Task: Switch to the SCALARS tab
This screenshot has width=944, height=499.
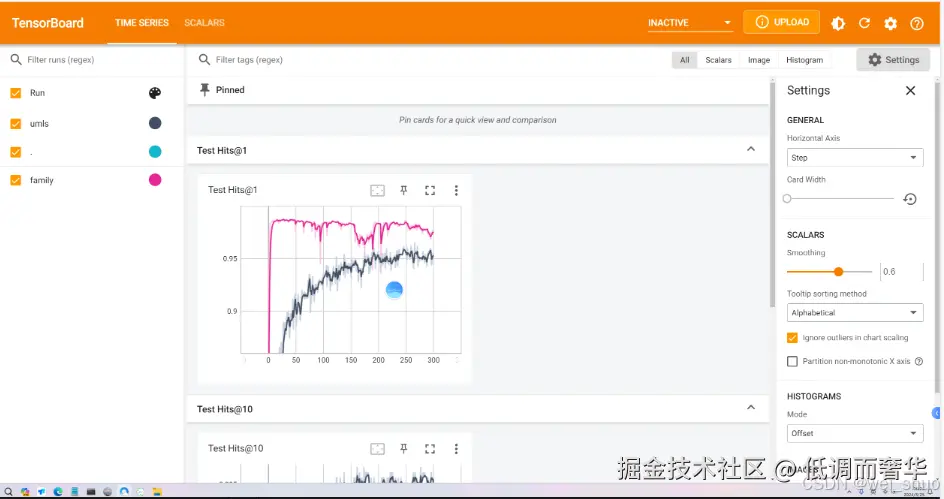Action: click(x=204, y=23)
